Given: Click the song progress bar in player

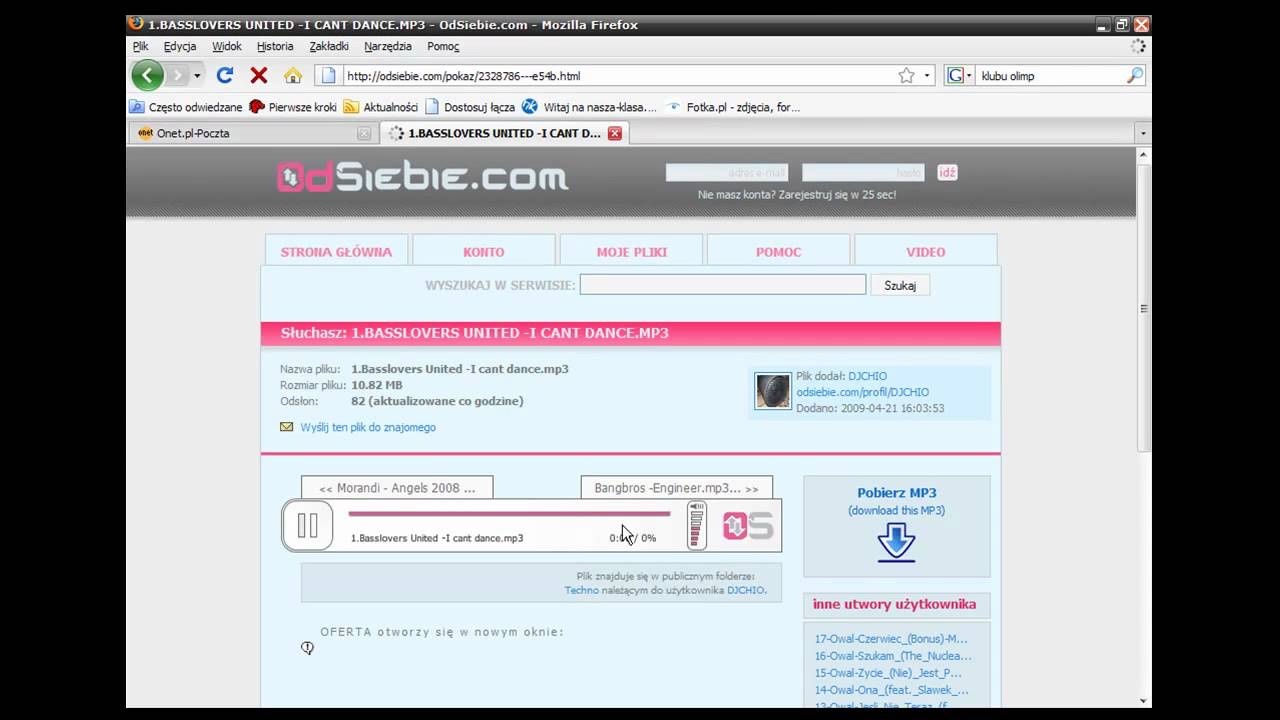Looking at the screenshot, I should point(509,514).
